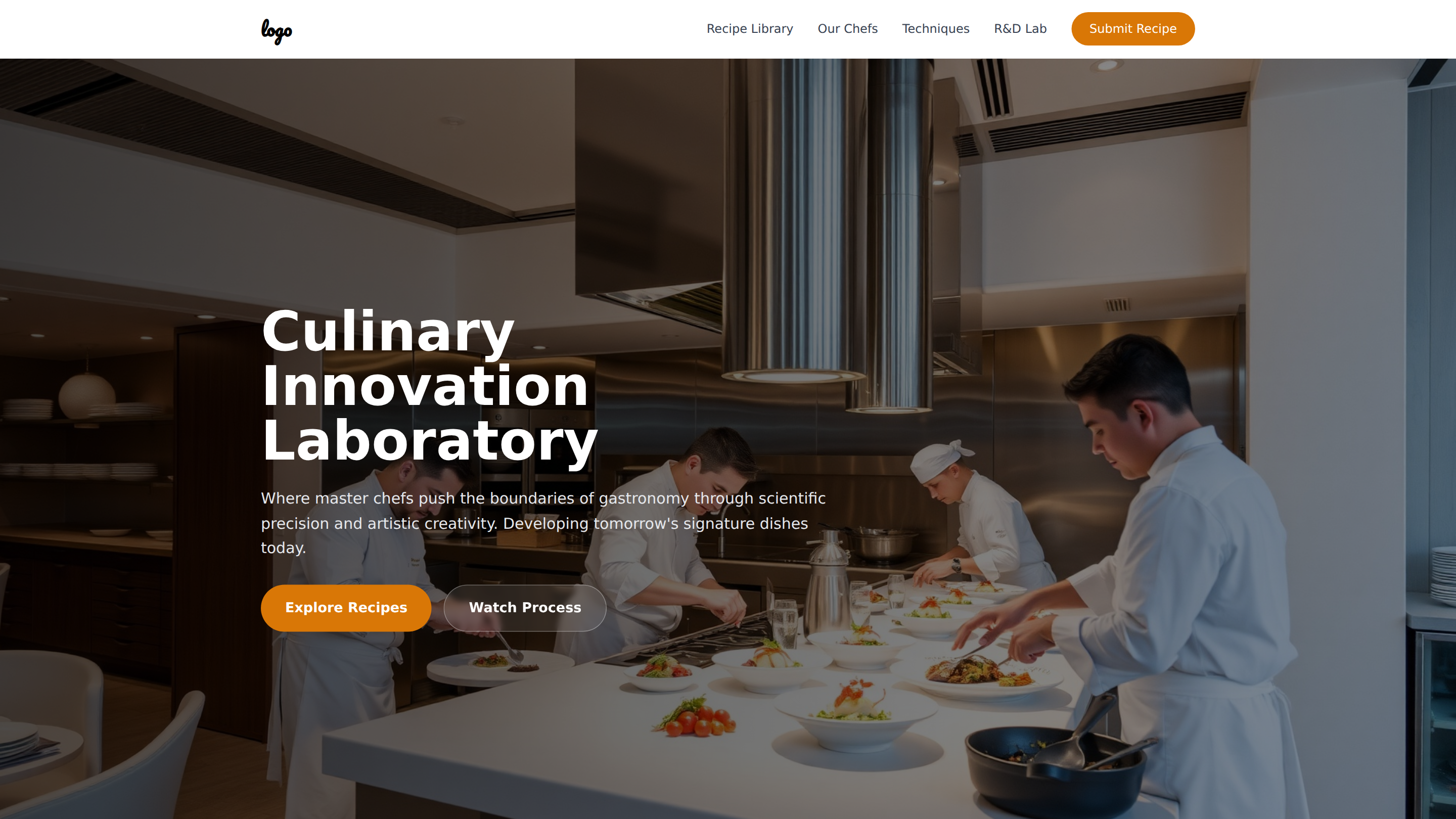Click the script logo in the header

(277, 30)
